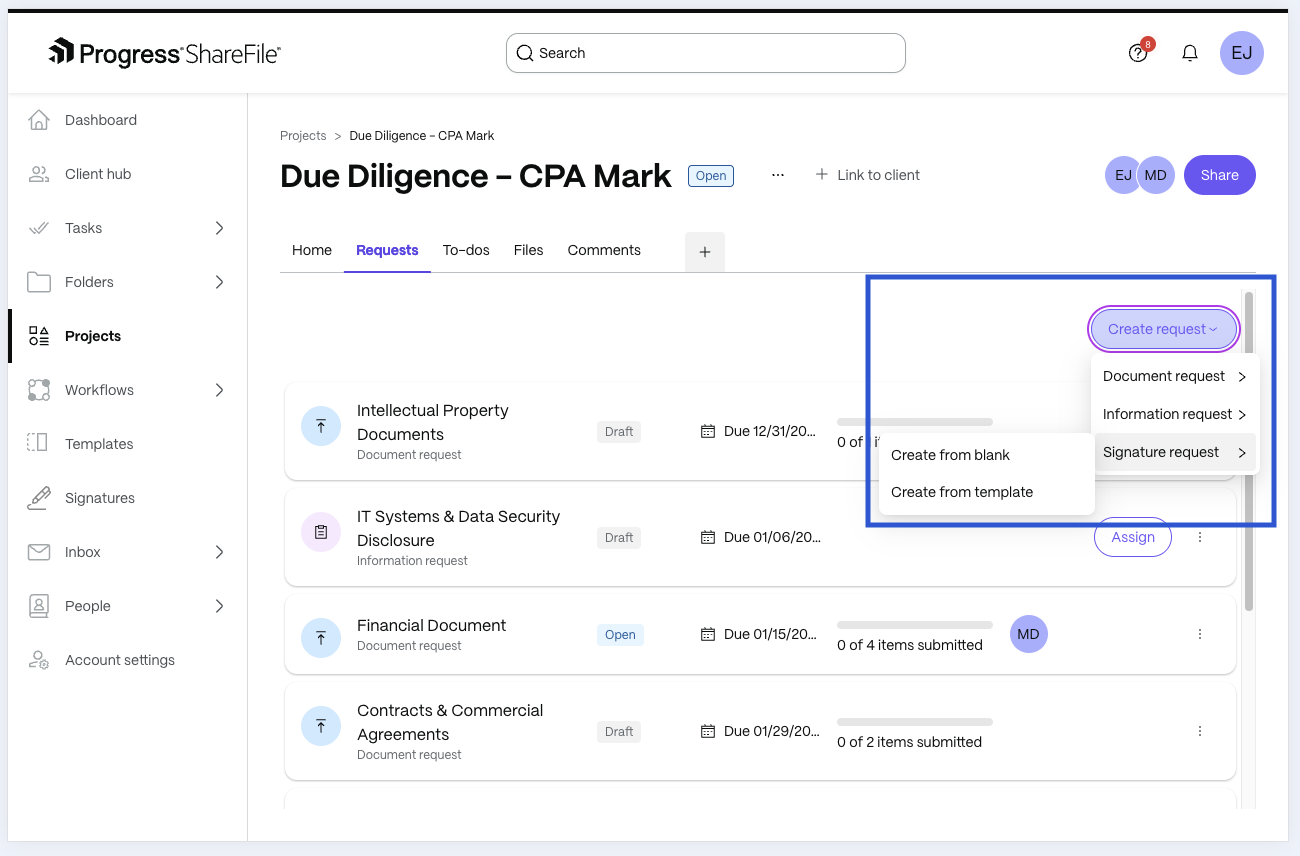Switch to the Files tab
Image resolution: width=1300 pixels, height=856 pixels.
[x=528, y=250]
